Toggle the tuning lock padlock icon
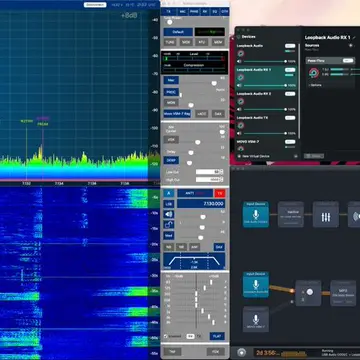Viewport: 360px width, 360px height. [169, 225]
